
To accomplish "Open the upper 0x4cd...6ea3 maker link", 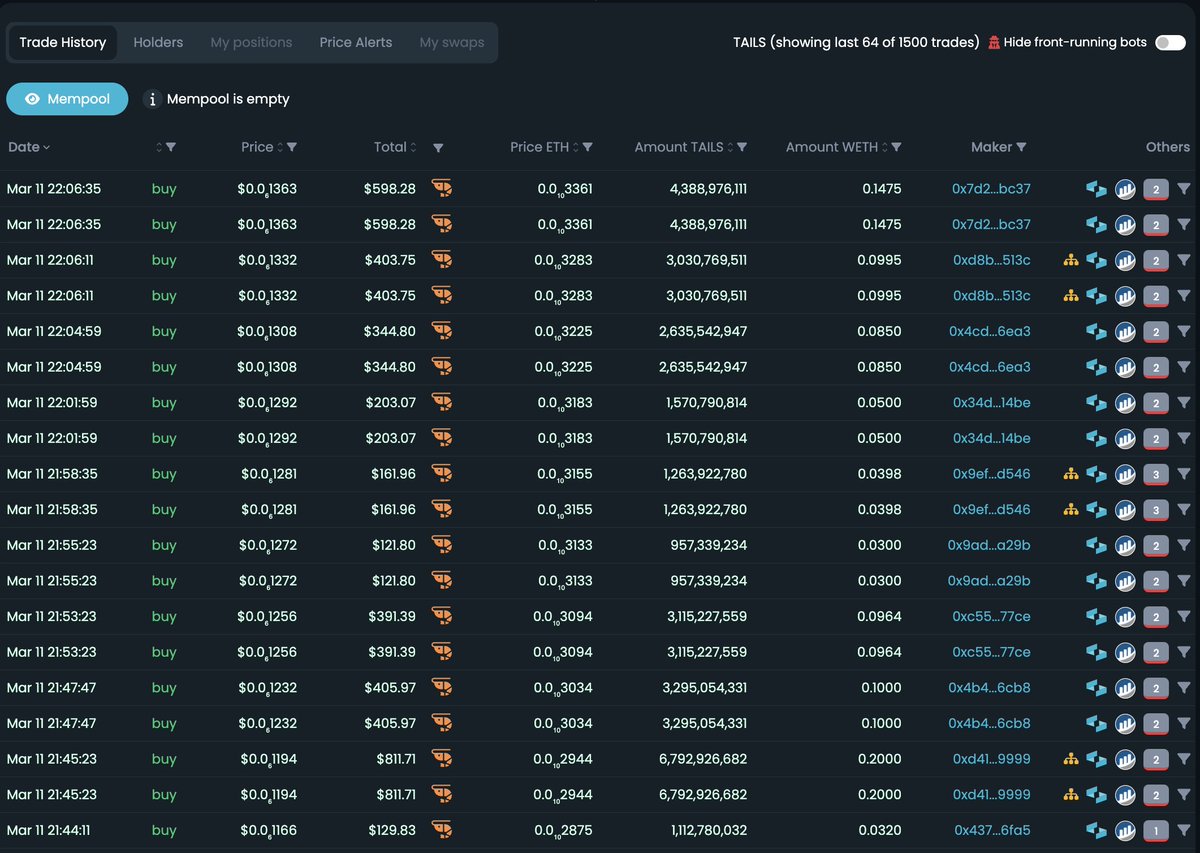I will coord(990,331).
